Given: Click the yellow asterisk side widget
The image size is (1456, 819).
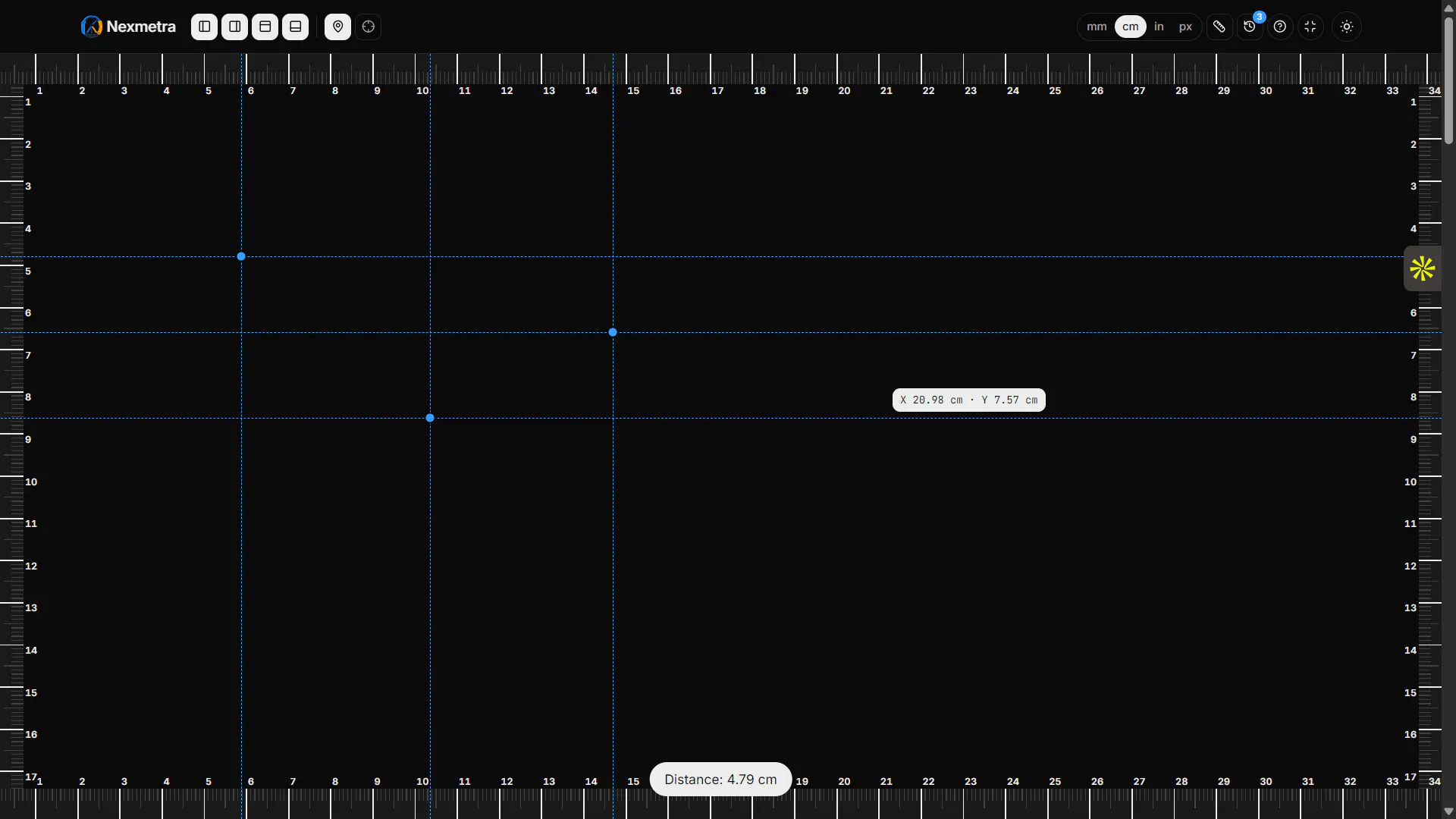Looking at the screenshot, I should point(1422,268).
